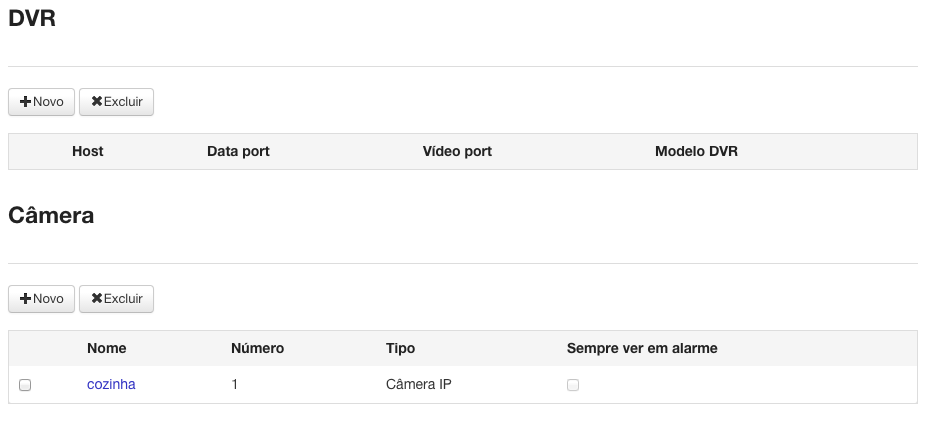Screen dimensions: 937x426
Task: Select the cozinha row checkbox
Action: click(x=25, y=385)
